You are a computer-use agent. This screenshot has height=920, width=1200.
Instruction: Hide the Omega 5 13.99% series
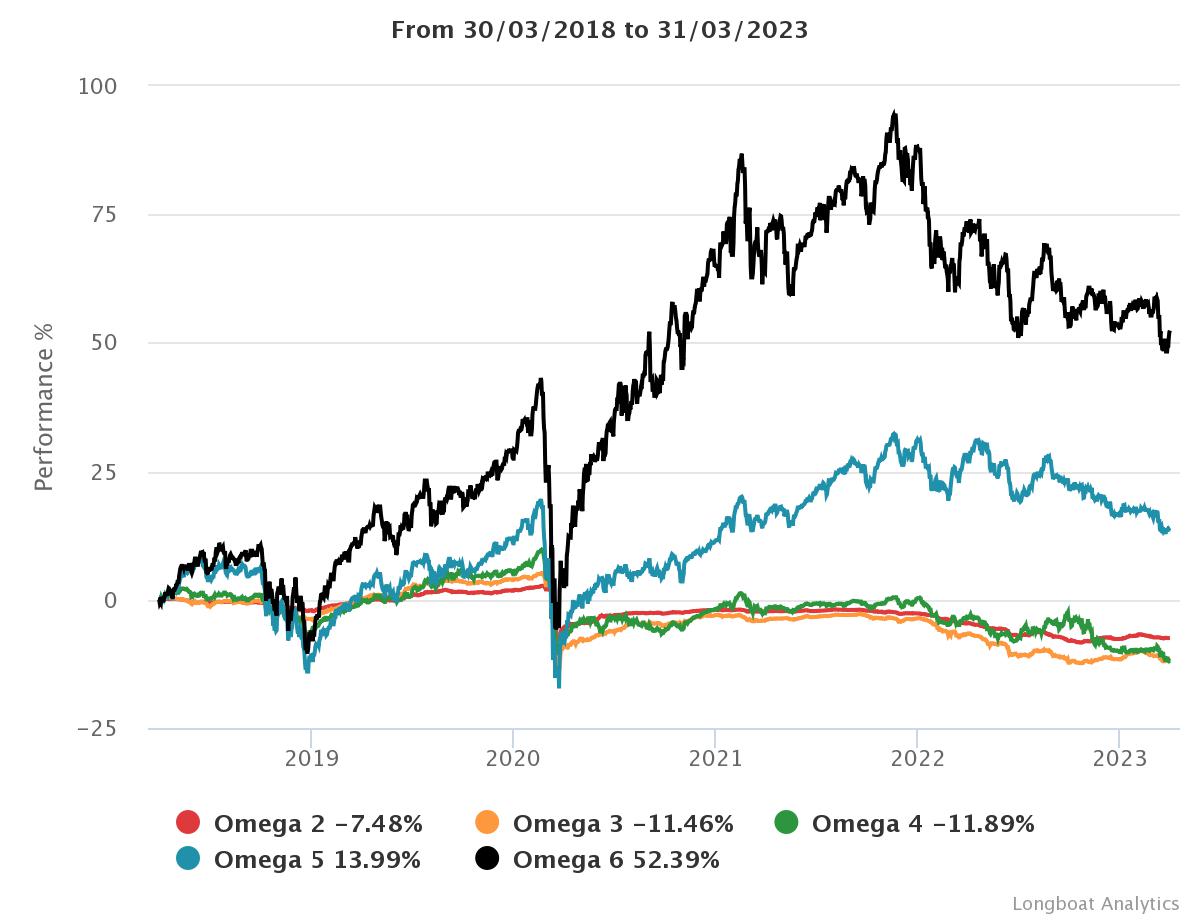317,860
